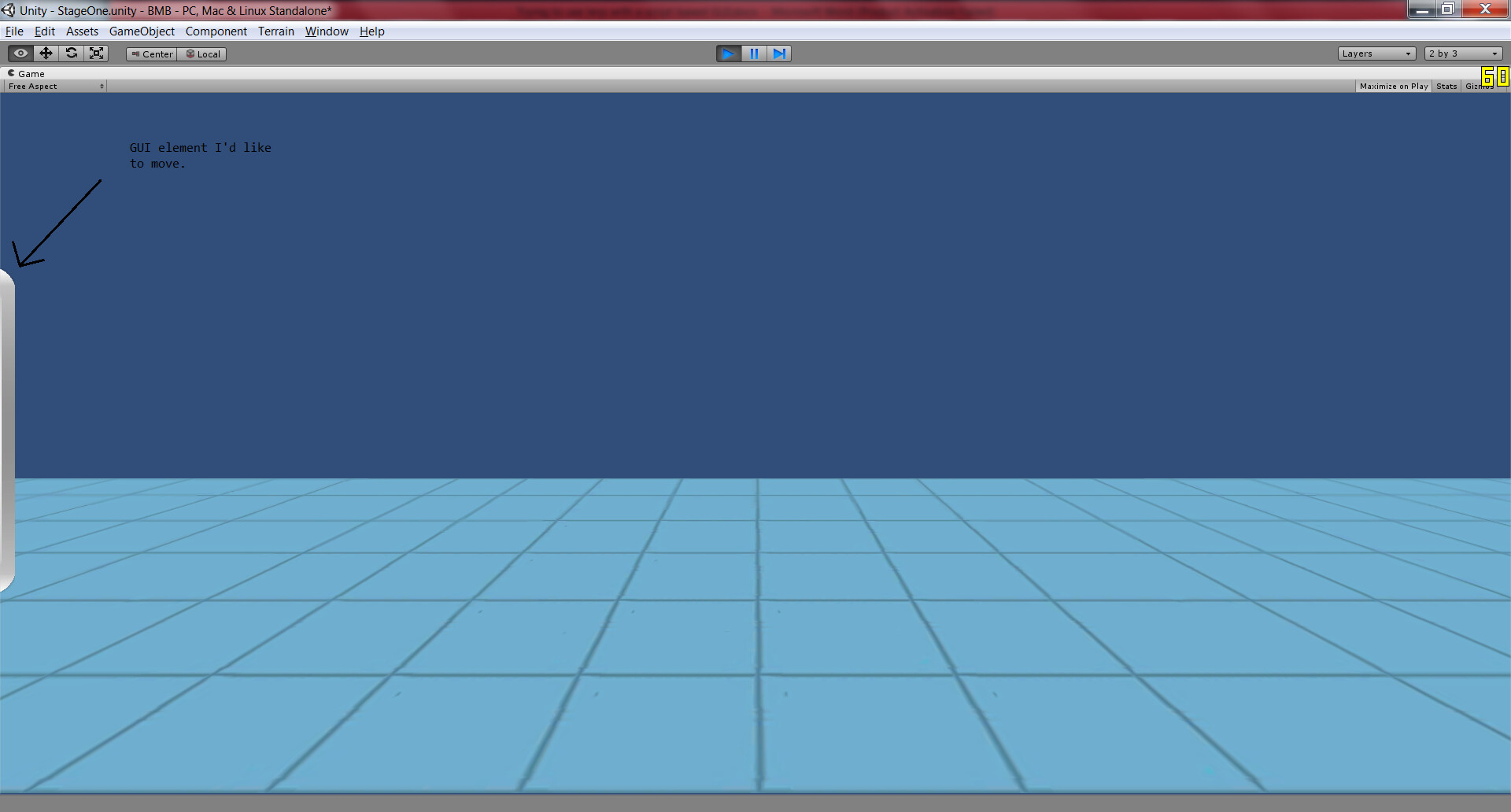Open the GameObject menu
The width and height of the screenshot is (1511, 812).
142,31
